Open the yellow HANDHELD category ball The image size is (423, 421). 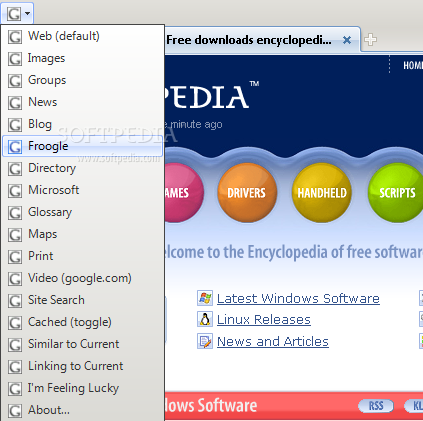coord(322,193)
